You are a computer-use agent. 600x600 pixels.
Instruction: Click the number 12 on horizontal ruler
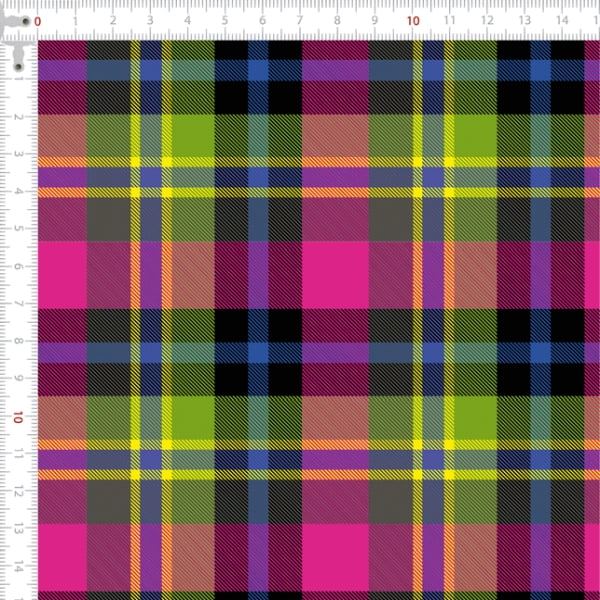pyautogui.click(x=487, y=21)
